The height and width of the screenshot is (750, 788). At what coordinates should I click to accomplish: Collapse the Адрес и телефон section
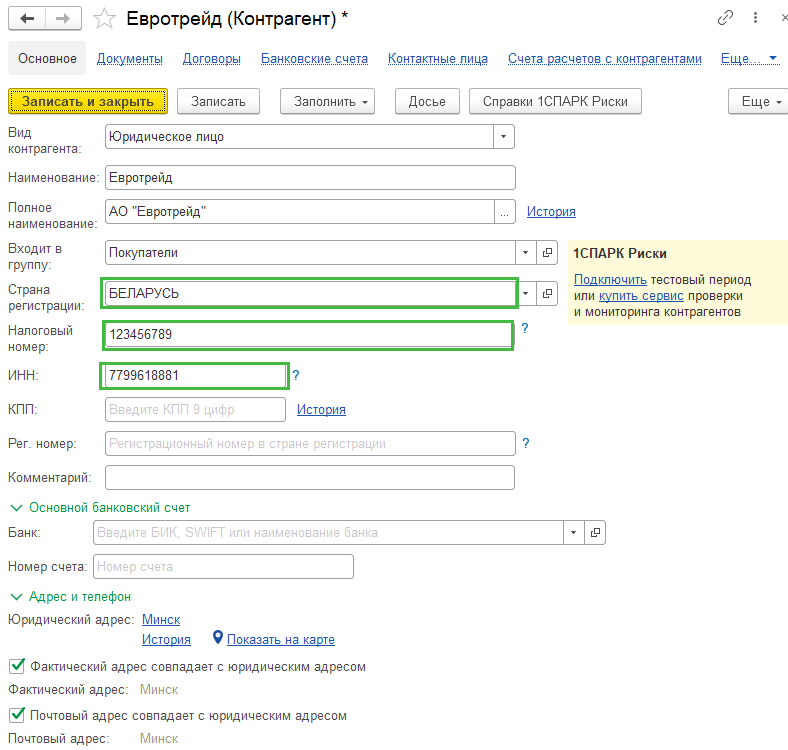[x=17, y=597]
